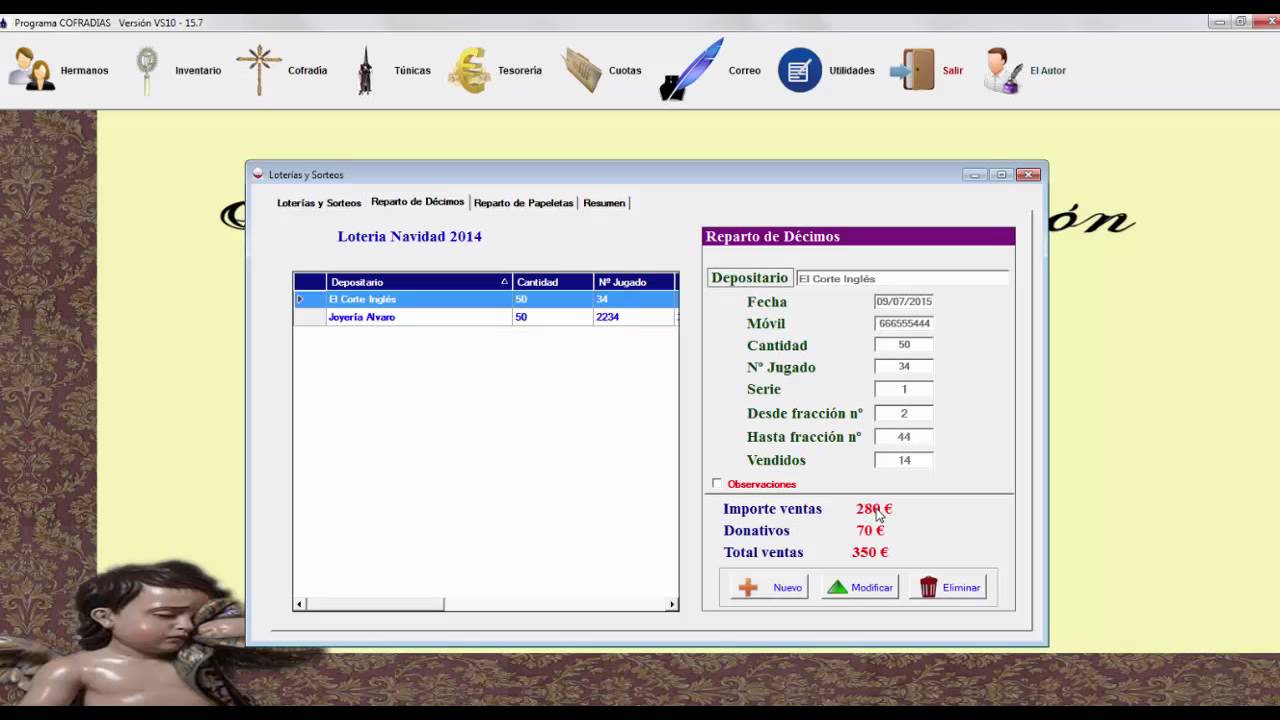
Task: Click the row indicator arrow for El Corte Inglés
Action: point(300,299)
